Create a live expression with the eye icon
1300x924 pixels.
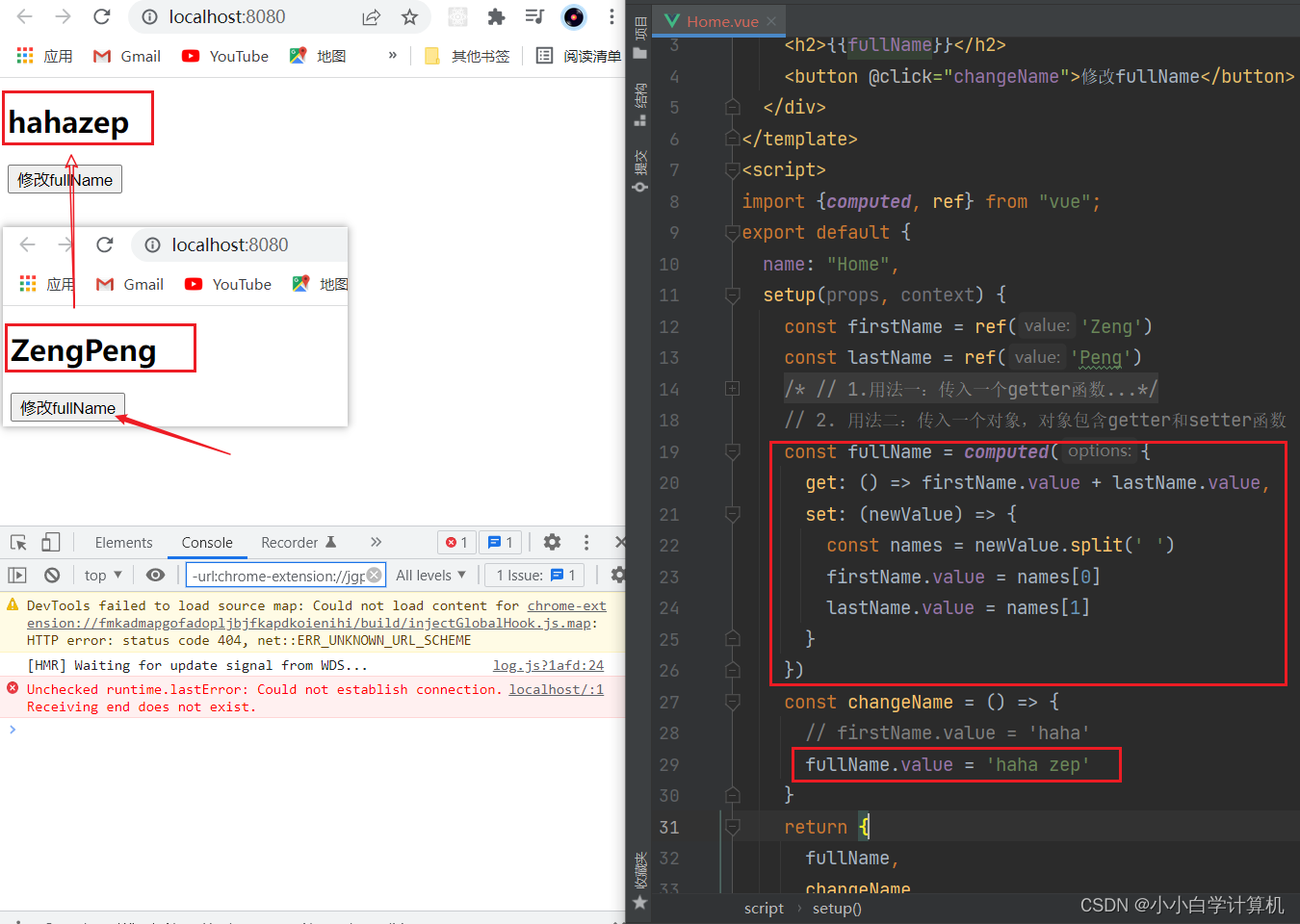155,575
